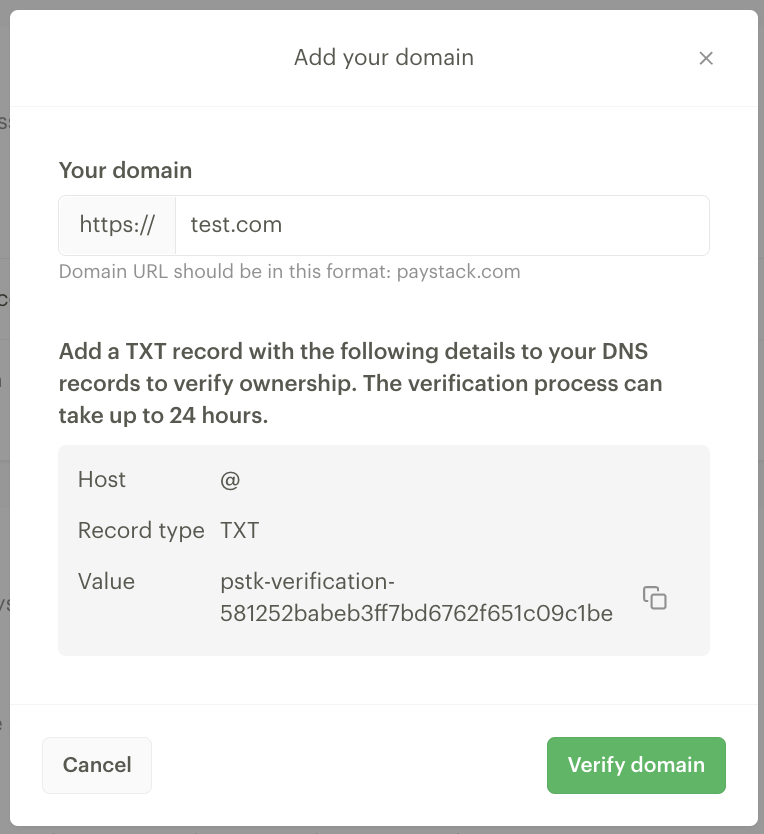This screenshot has height=834, width=764.
Task: Select the Value row label
Action: pyautogui.click(x=106, y=581)
